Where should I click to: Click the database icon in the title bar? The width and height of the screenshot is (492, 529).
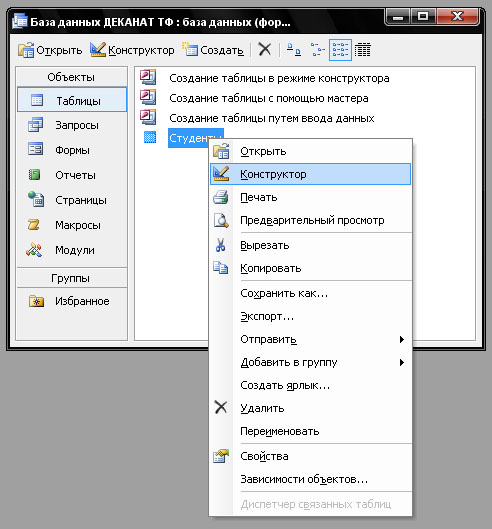pos(20,21)
